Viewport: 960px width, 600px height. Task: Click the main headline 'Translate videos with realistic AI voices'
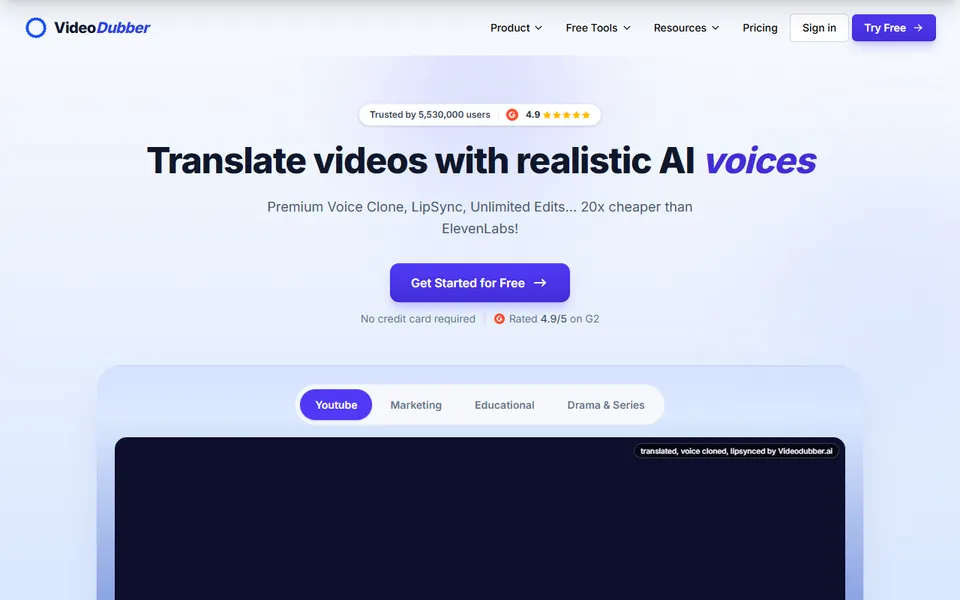coord(481,161)
